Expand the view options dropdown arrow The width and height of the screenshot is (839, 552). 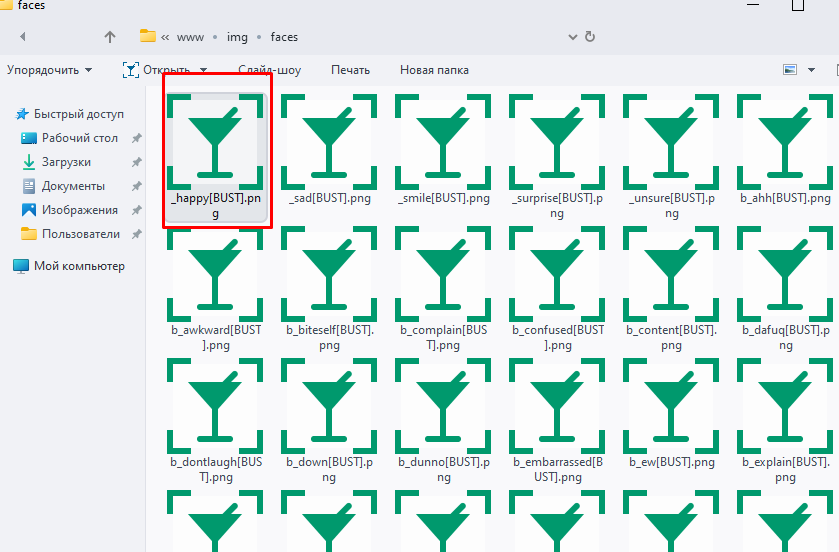pyautogui.click(x=811, y=70)
